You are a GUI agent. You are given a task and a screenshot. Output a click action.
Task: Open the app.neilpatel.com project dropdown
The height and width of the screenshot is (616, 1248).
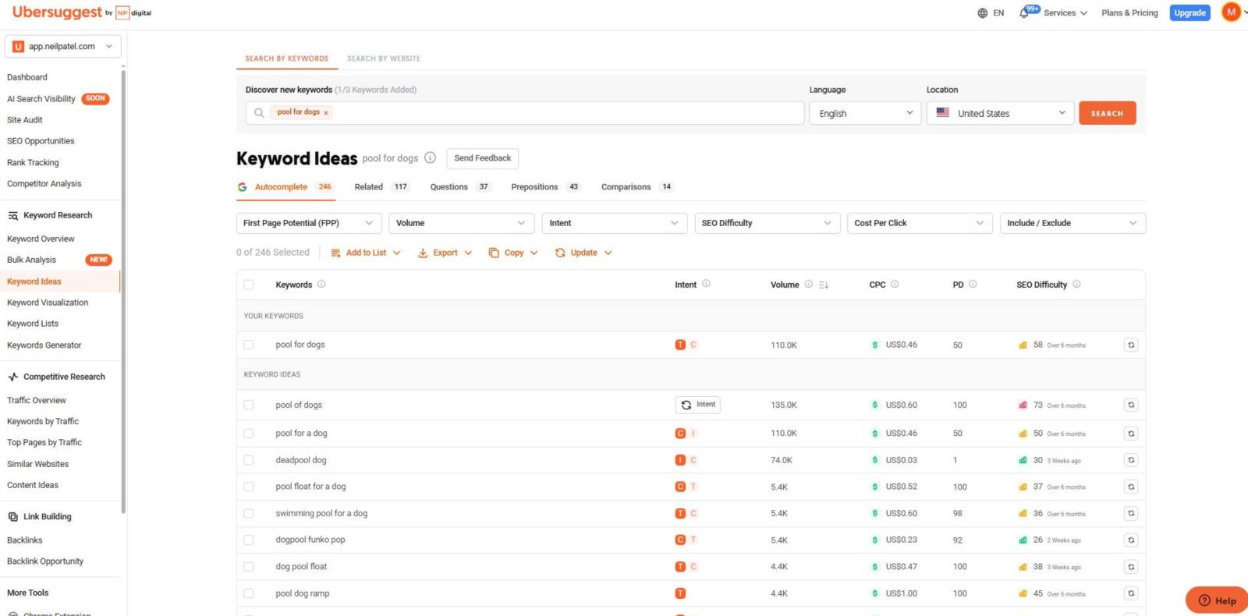tap(64, 46)
